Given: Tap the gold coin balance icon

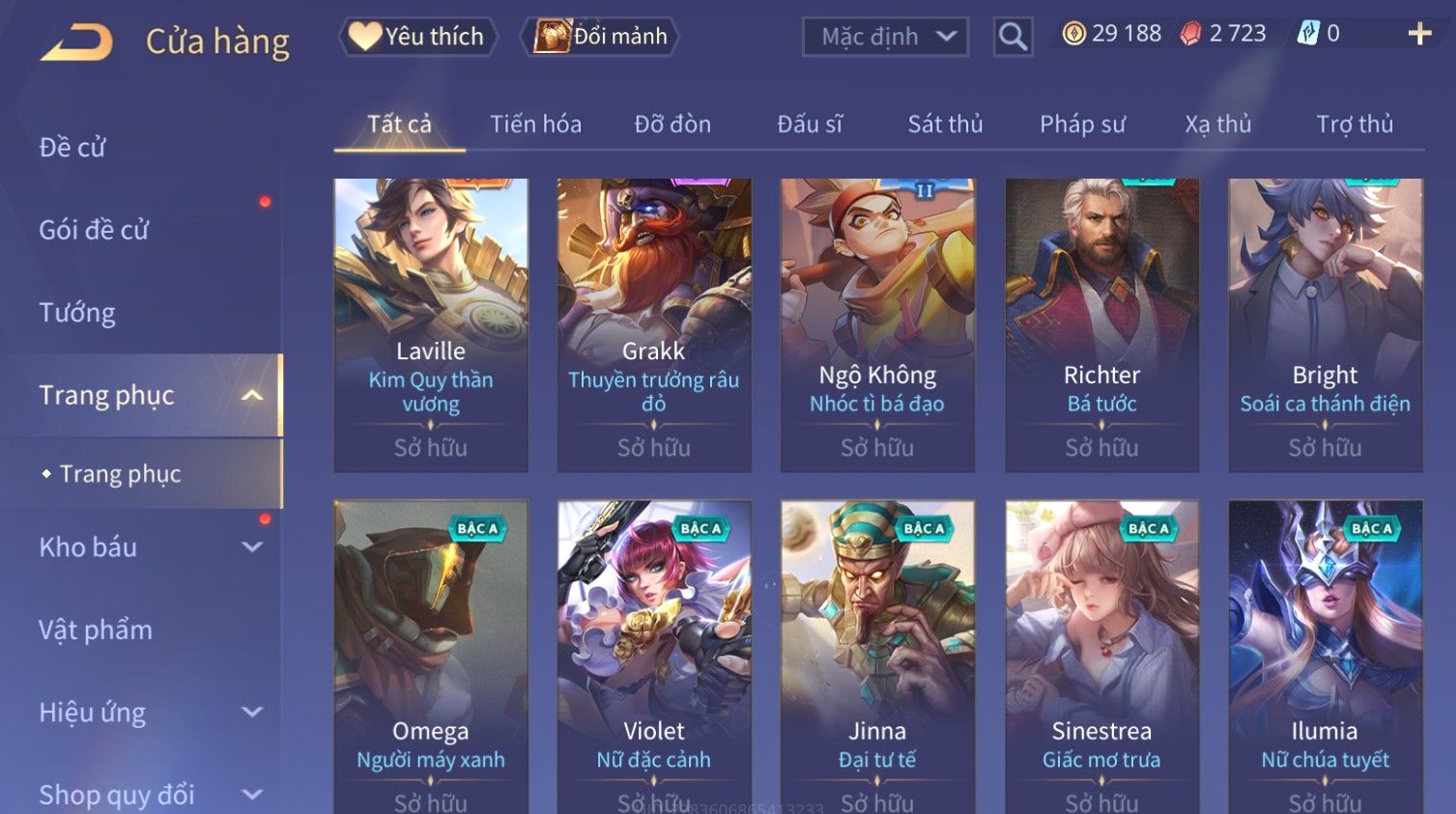Looking at the screenshot, I should point(1073,34).
